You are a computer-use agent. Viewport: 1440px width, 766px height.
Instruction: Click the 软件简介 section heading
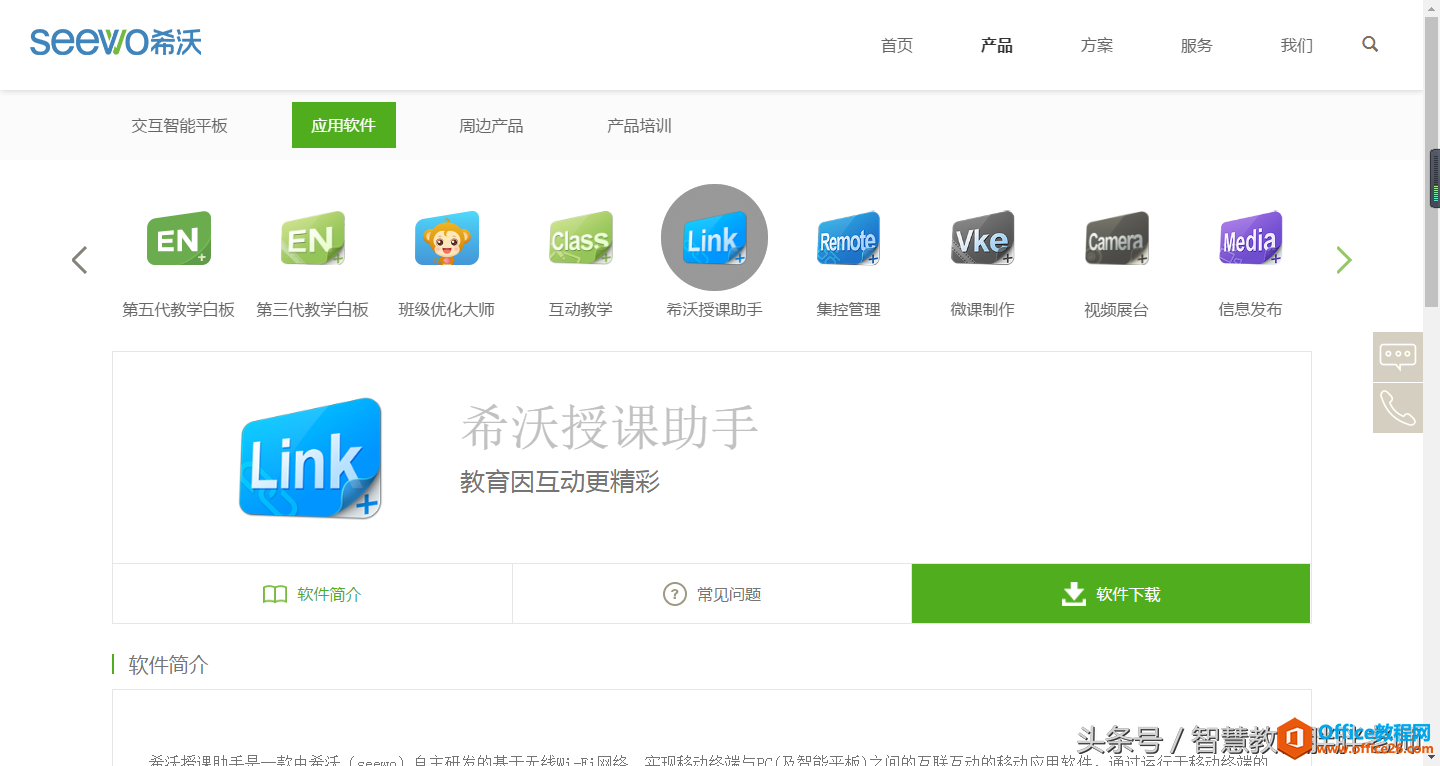(x=169, y=665)
